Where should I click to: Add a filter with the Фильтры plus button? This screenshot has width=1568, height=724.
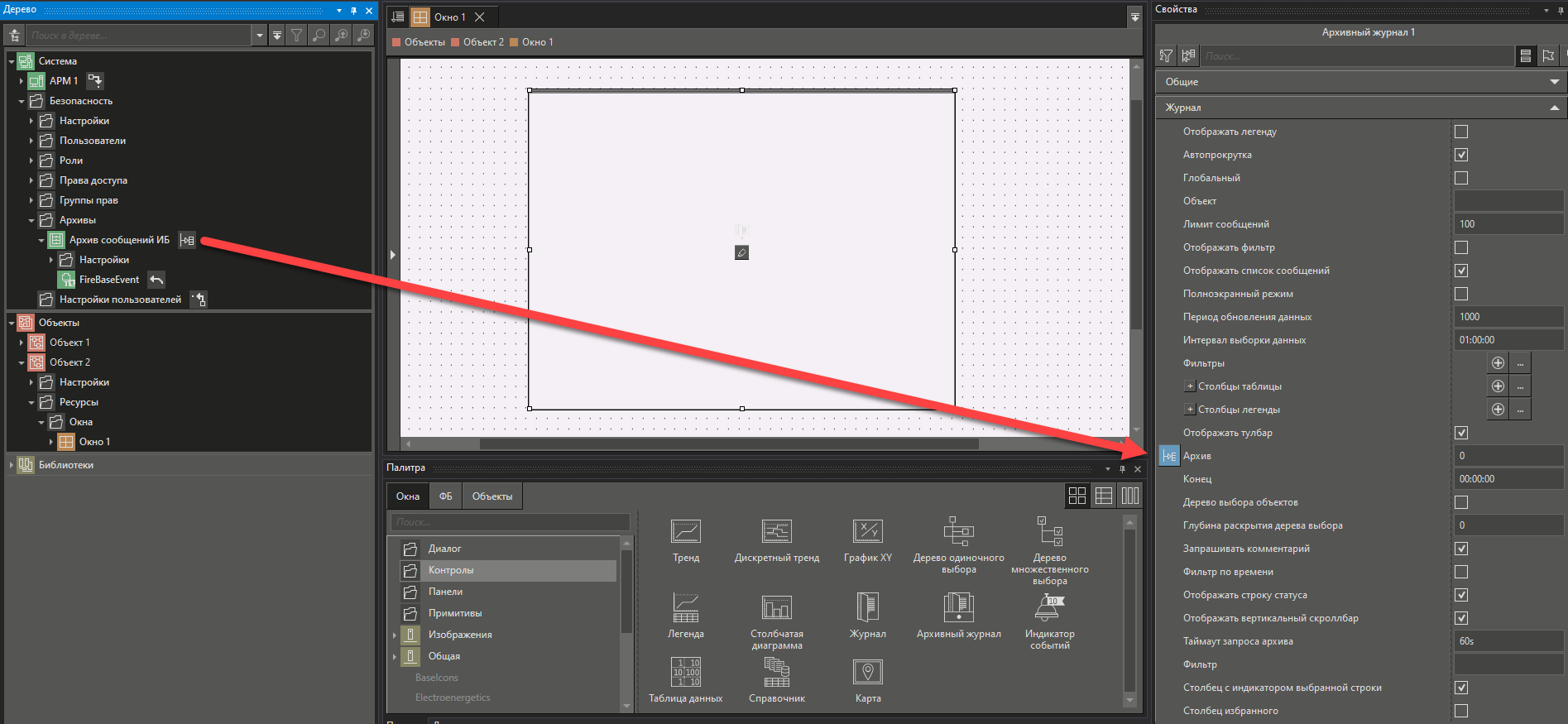[1498, 363]
